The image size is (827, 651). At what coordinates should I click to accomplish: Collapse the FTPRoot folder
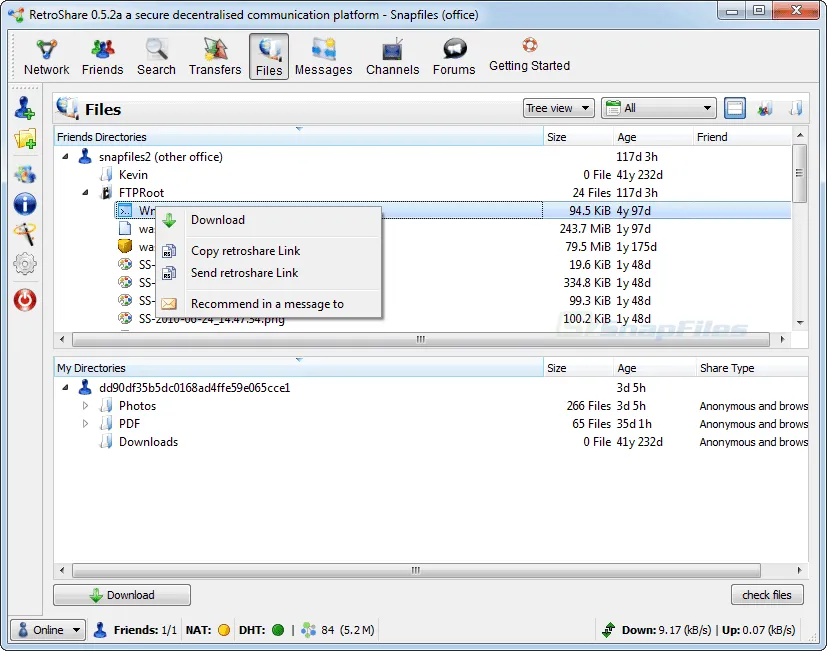pos(85,193)
